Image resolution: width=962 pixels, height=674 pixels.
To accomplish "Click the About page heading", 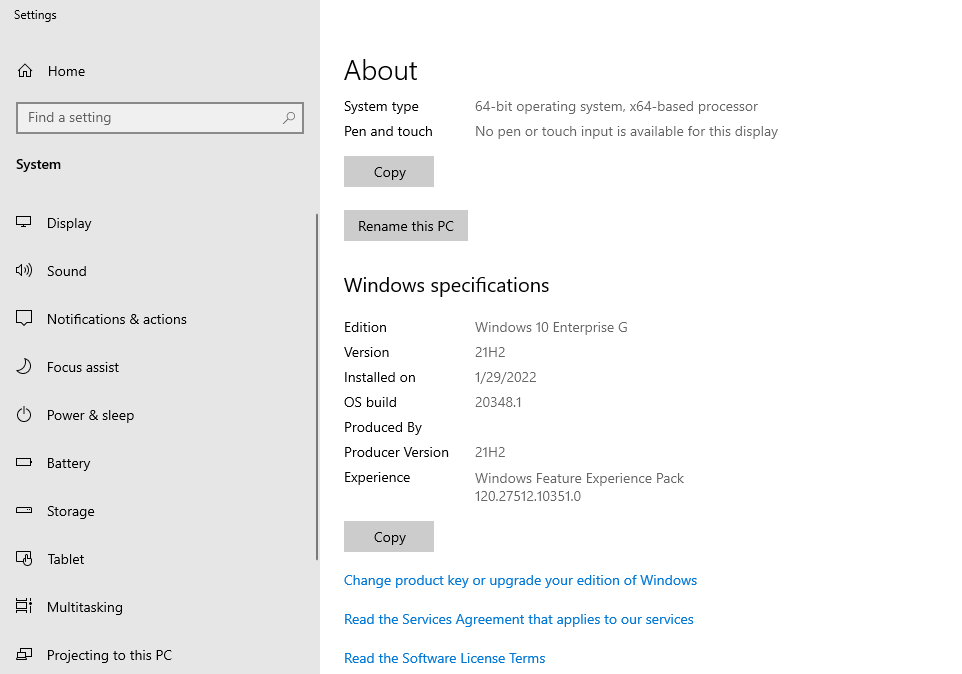I will [x=380, y=71].
